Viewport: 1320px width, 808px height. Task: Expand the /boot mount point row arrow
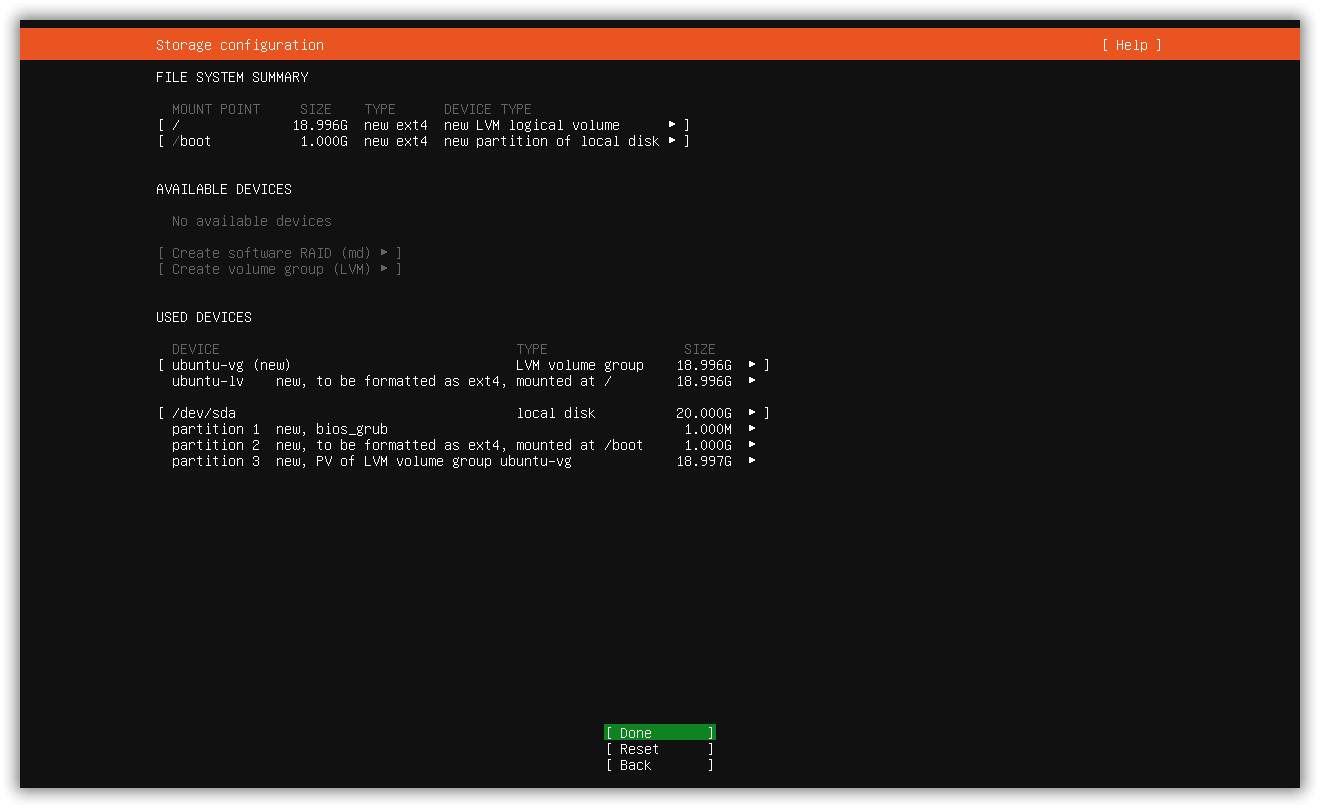click(x=672, y=141)
